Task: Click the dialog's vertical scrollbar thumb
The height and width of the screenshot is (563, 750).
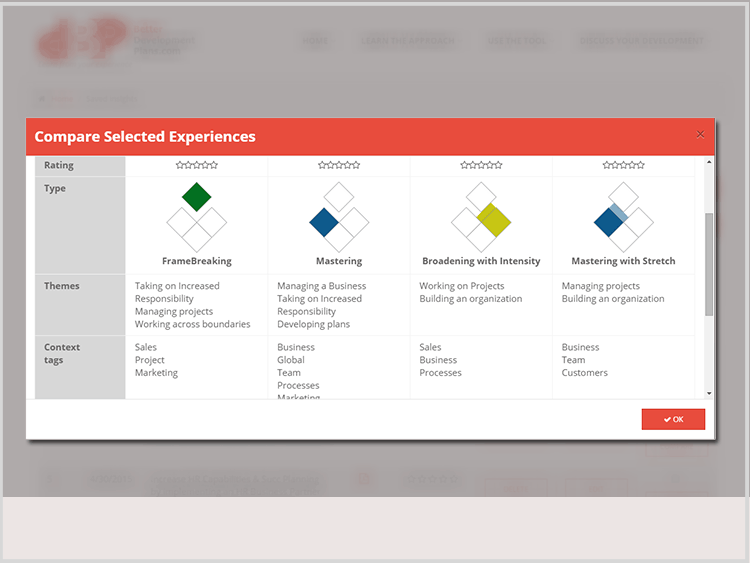Action: pyautogui.click(x=709, y=262)
